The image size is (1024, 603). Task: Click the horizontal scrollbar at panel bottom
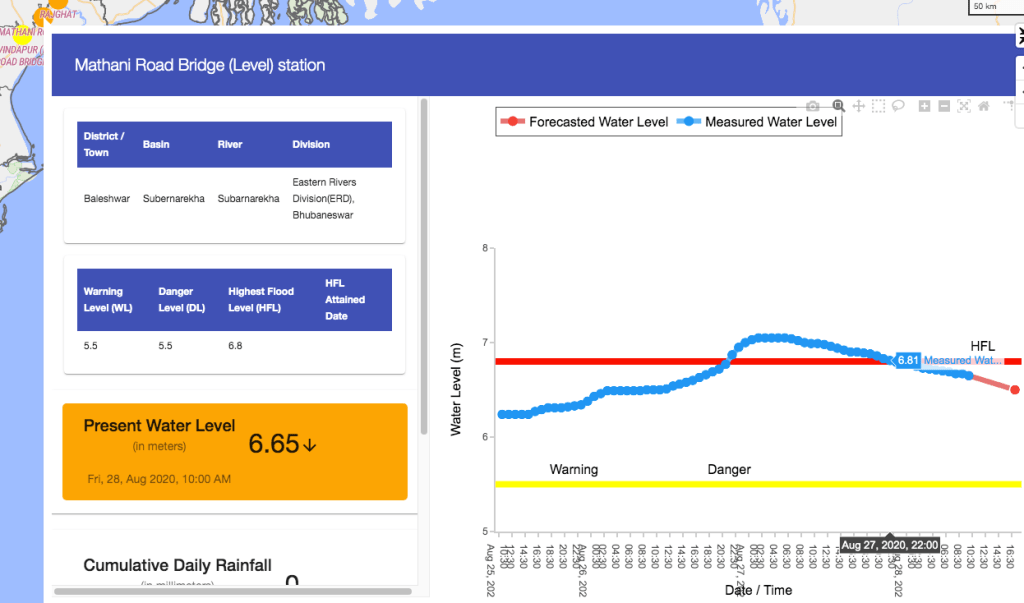tap(230, 592)
